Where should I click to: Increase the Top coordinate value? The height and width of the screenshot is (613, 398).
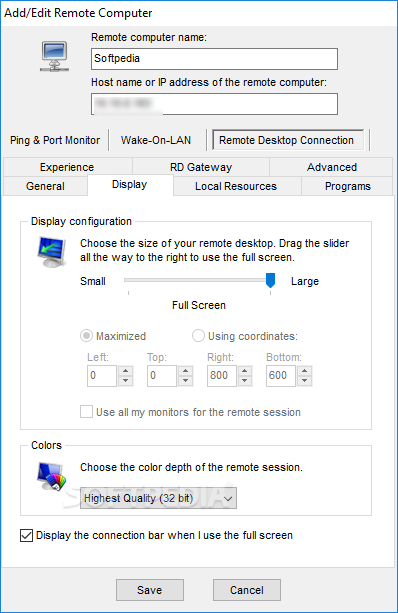pyautogui.click(x=185, y=371)
